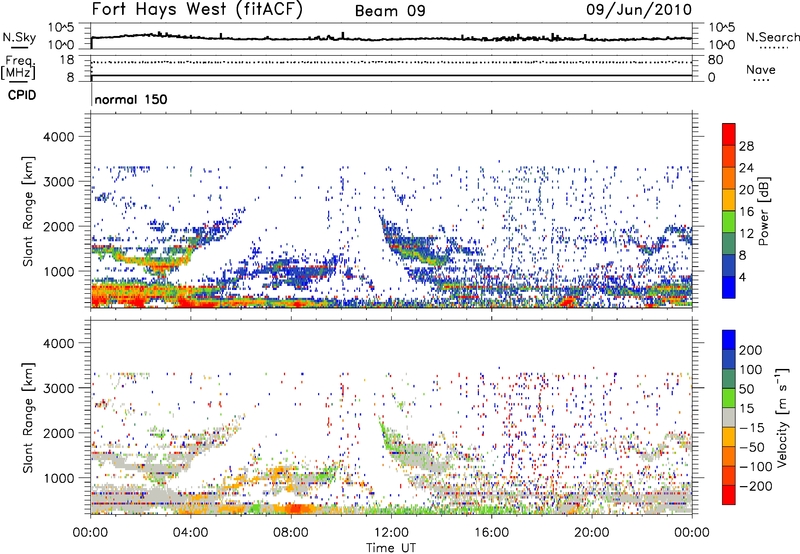This screenshot has width=800, height=554.
Task: Select the "200" value on the Velocity colorbar
Action: [751, 350]
